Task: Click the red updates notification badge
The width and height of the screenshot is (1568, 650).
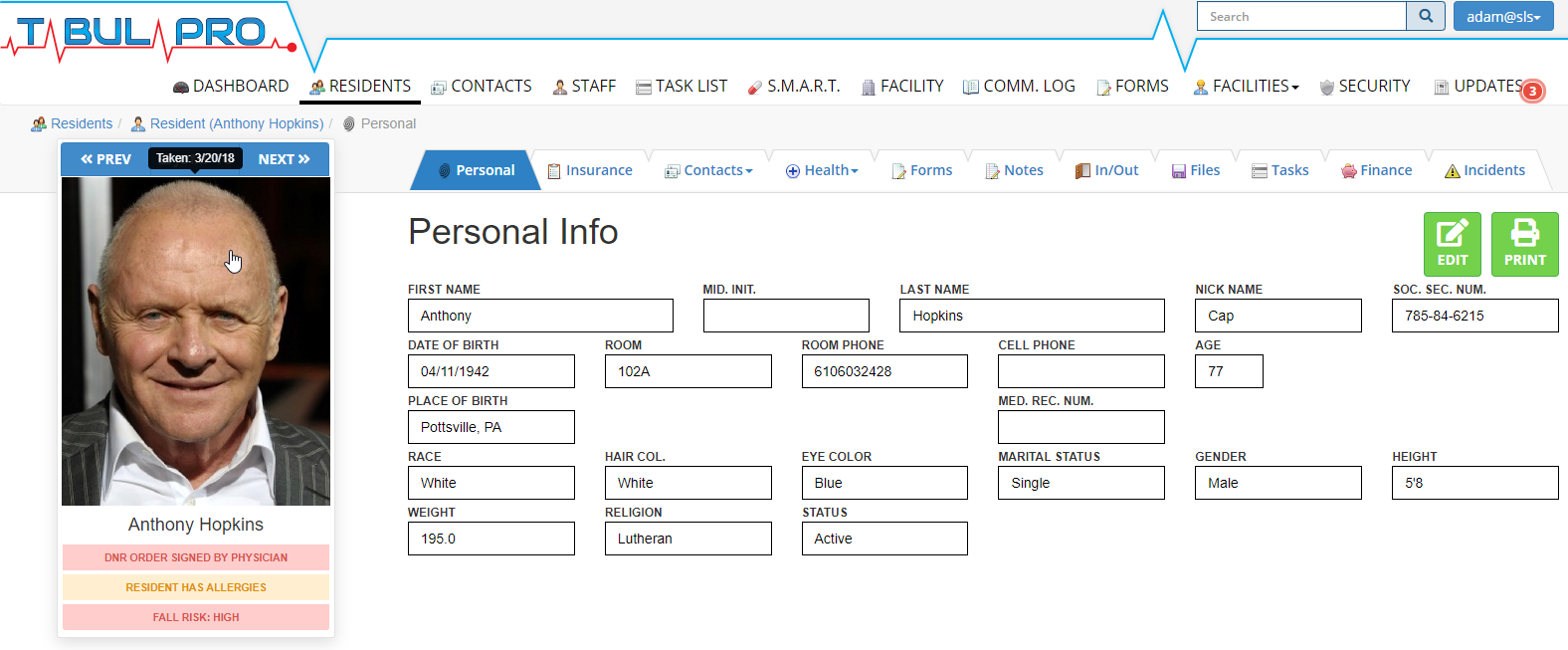Action: tap(1533, 91)
